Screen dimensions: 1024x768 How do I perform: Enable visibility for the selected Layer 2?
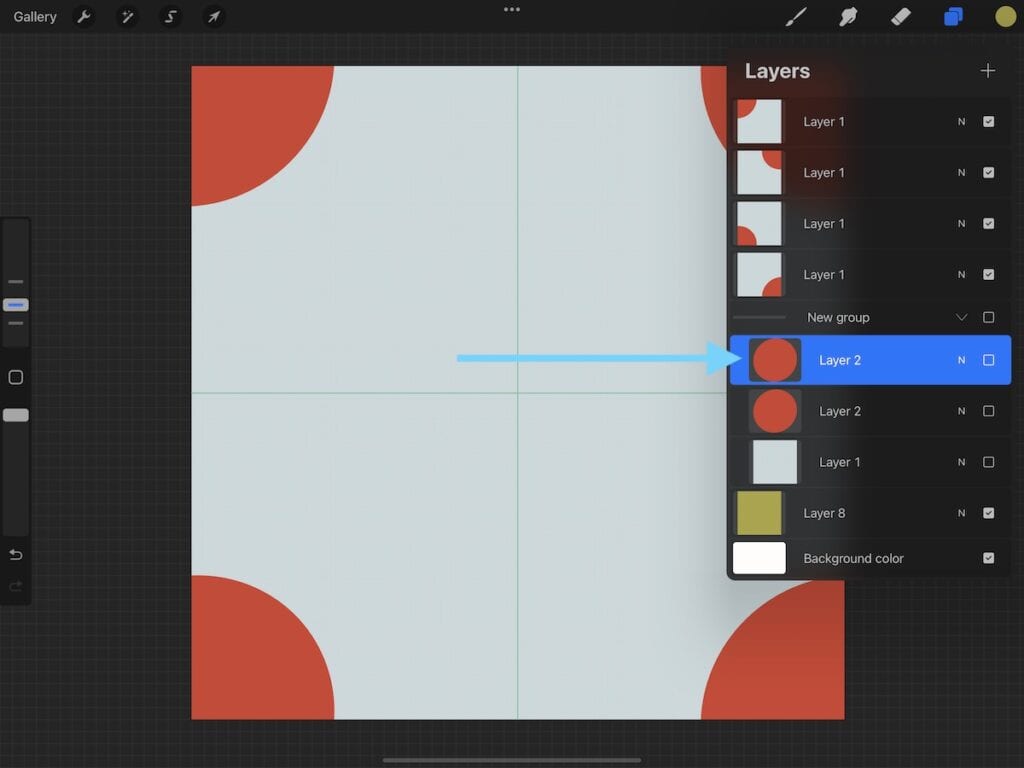pyautogui.click(x=989, y=360)
